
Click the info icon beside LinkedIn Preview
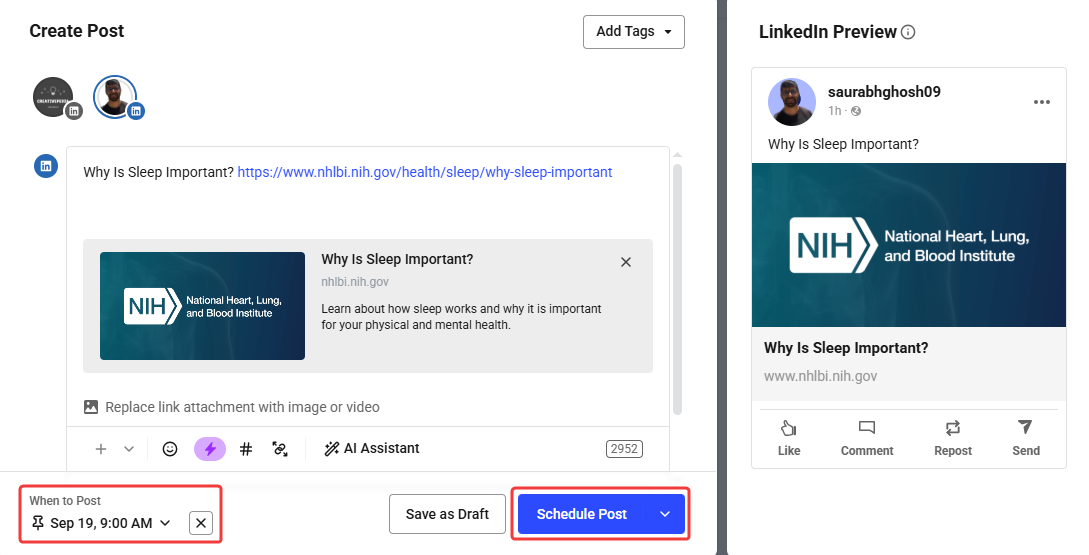[x=908, y=32]
